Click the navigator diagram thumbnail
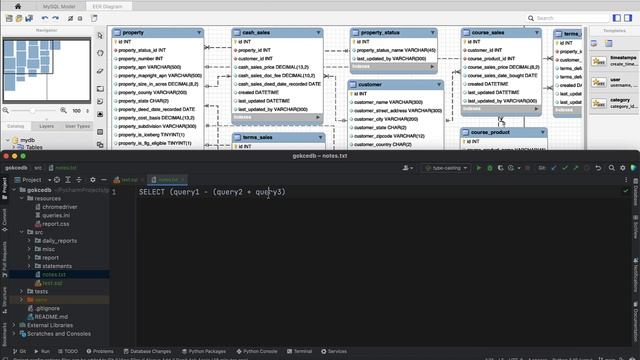The image size is (640, 360). click(x=47, y=70)
